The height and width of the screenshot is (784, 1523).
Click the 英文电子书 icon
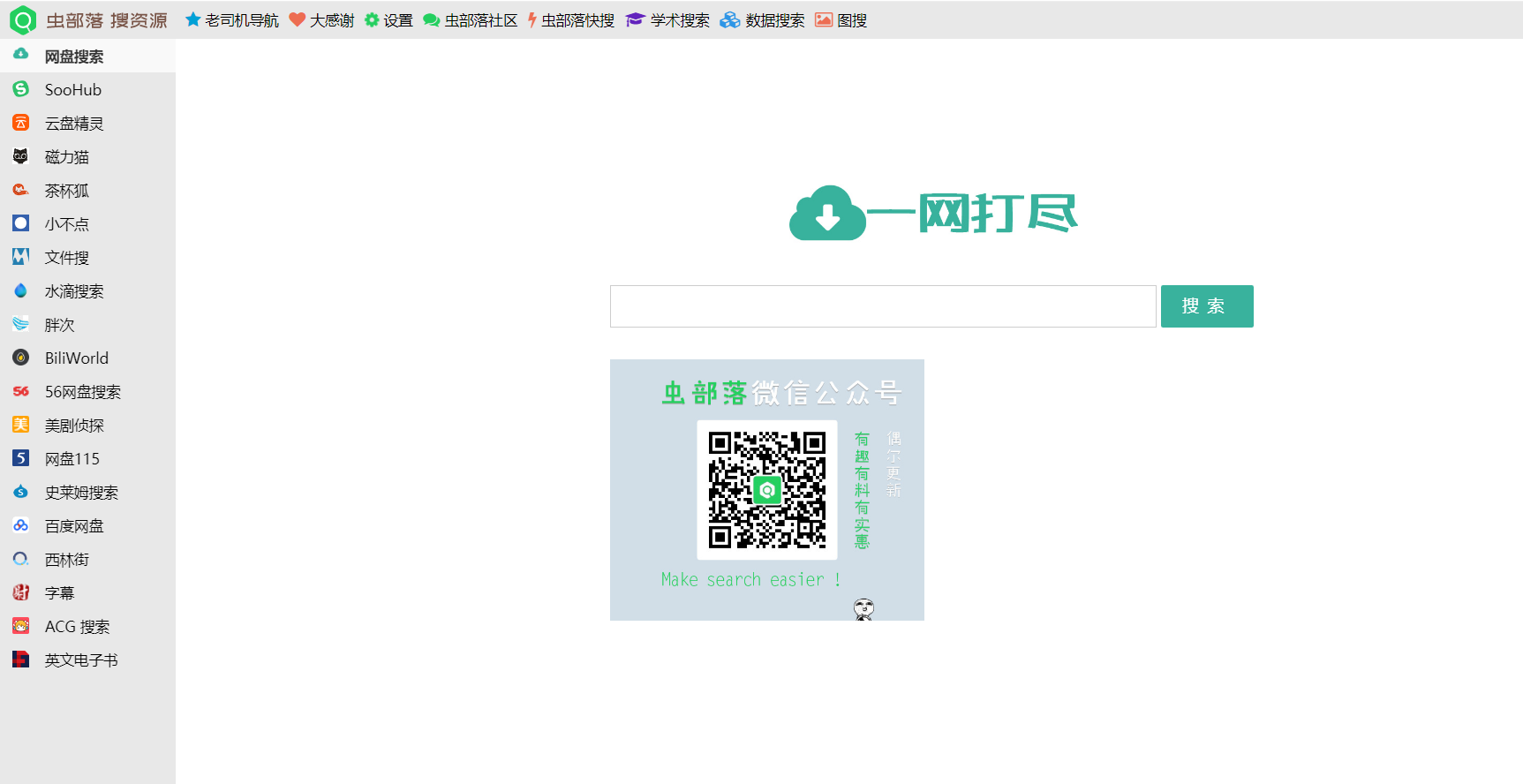click(21, 660)
